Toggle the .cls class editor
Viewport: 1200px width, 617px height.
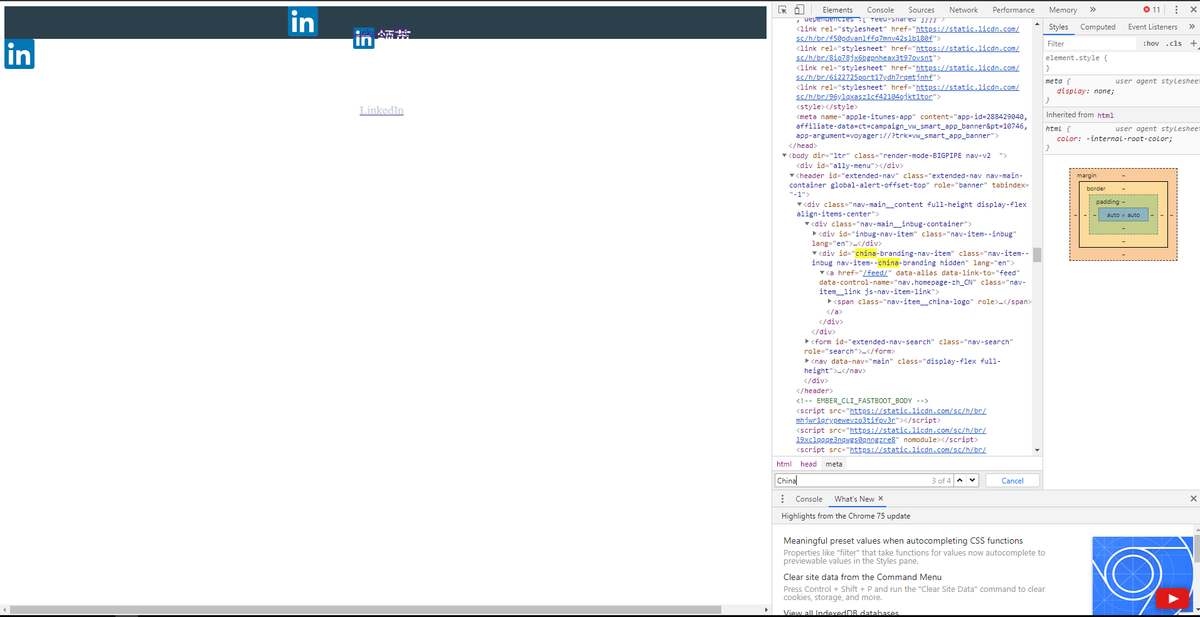coord(1174,44)
